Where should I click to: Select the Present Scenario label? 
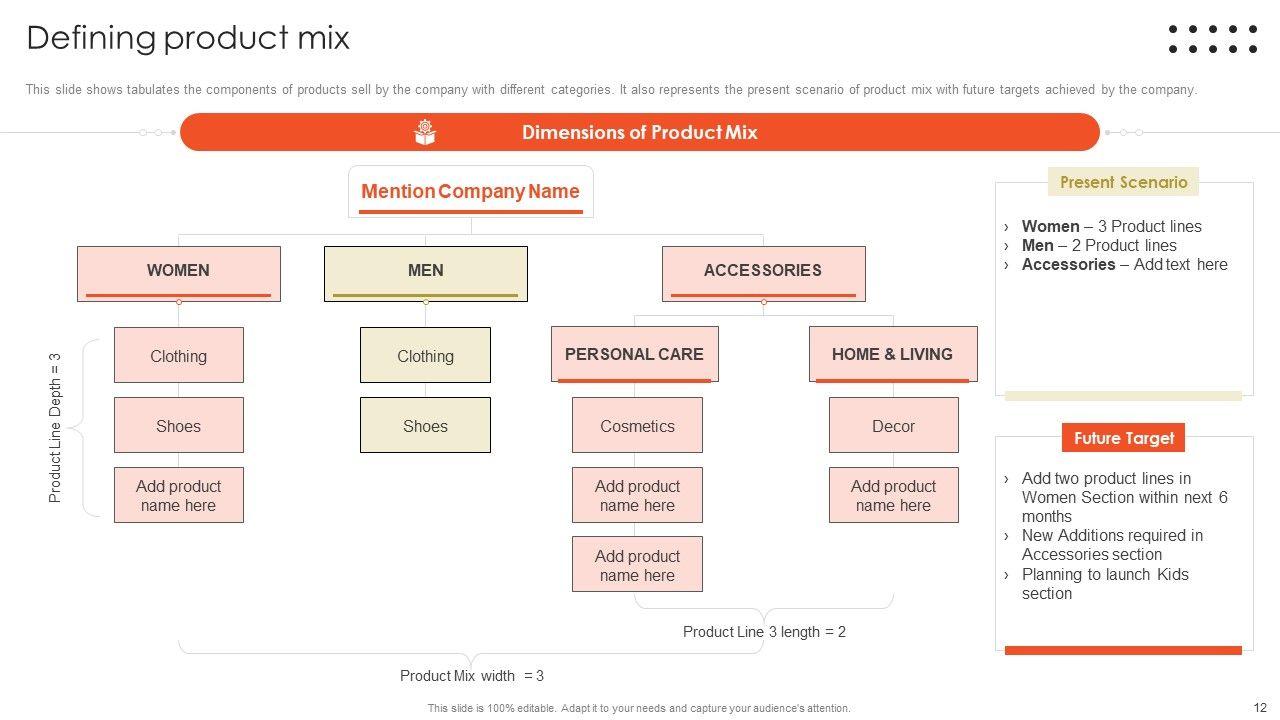pyautogui.click(x=1123, y=182)
